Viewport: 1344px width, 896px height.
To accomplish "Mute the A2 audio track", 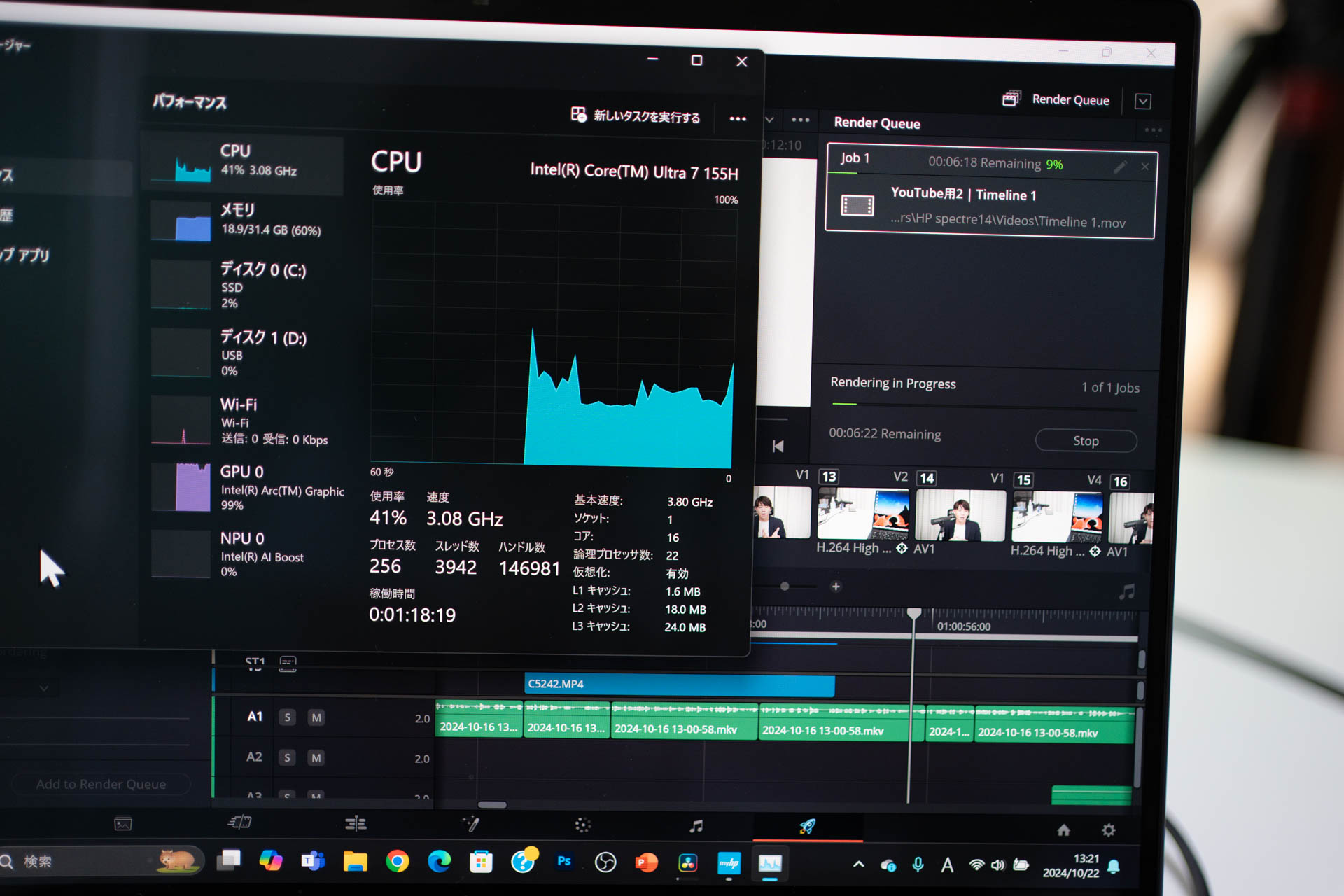I will pyautogui.click(x=316, y=757).
